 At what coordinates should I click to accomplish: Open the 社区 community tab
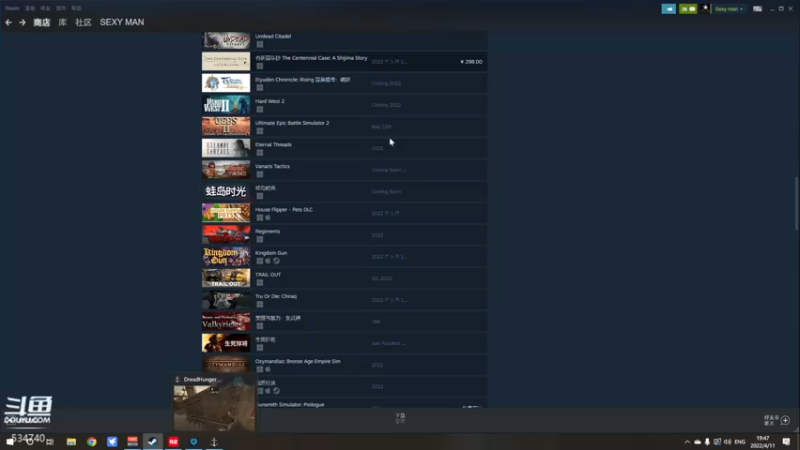(83, 22)
